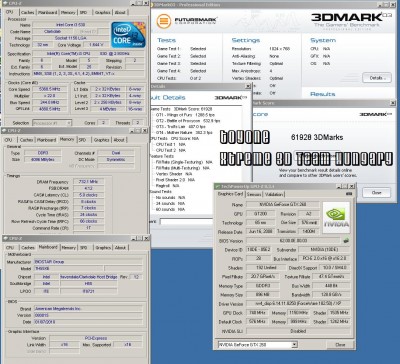Click the GPU-Z title bar app icon
This screenshot has width=400, height=364.
click(x=217, y=186)
